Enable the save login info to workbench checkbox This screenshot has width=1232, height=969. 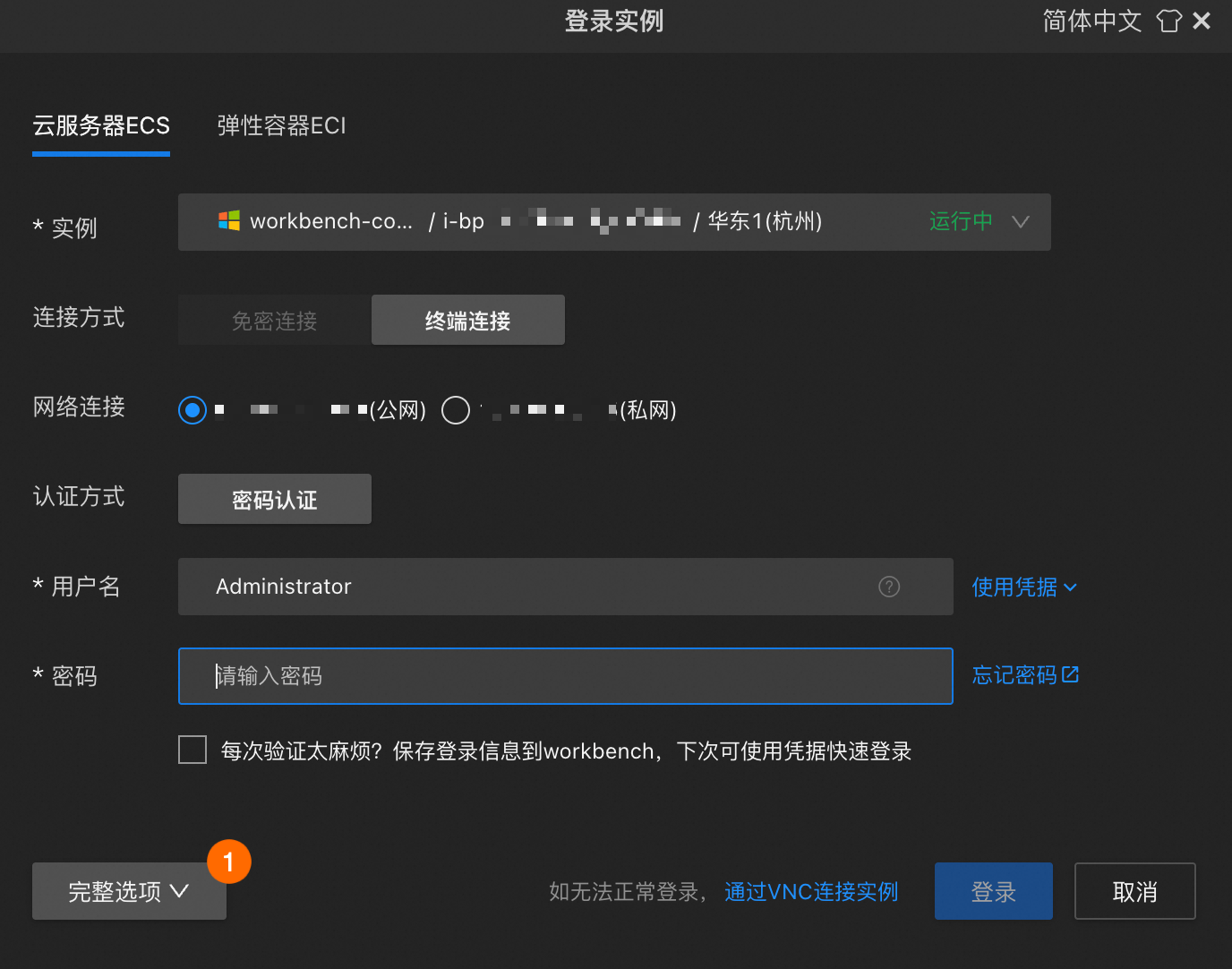pyautogui.click(x=192, y=750)
